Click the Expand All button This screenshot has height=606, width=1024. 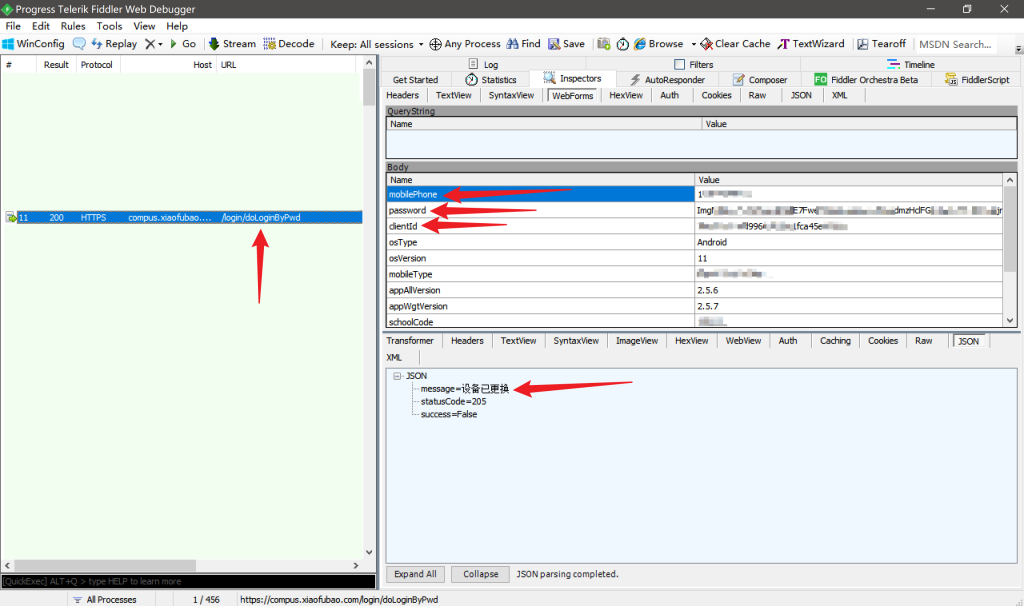pyautogui.click(x=415, y=574)
